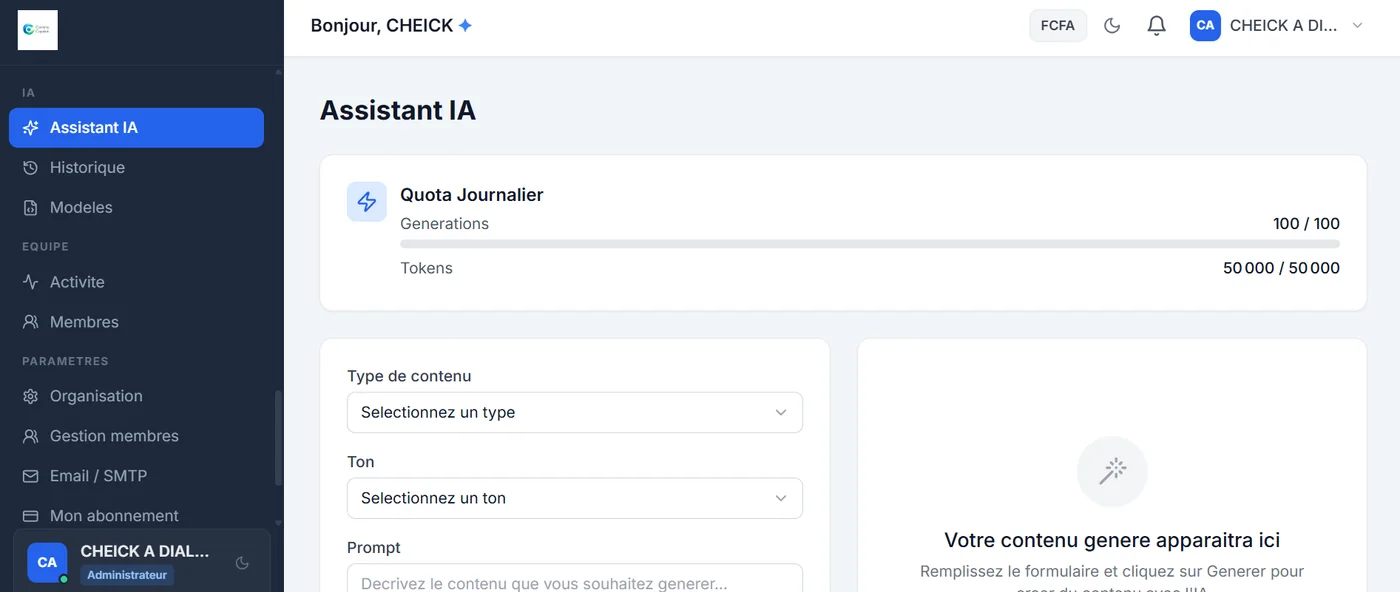Click the Tokens label
This screenshot has width=1400, height=592.
426,268
